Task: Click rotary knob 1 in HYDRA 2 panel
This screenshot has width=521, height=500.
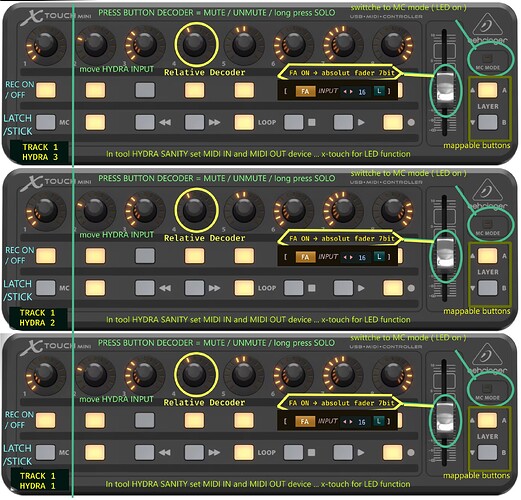Action: tap(46, 211)
